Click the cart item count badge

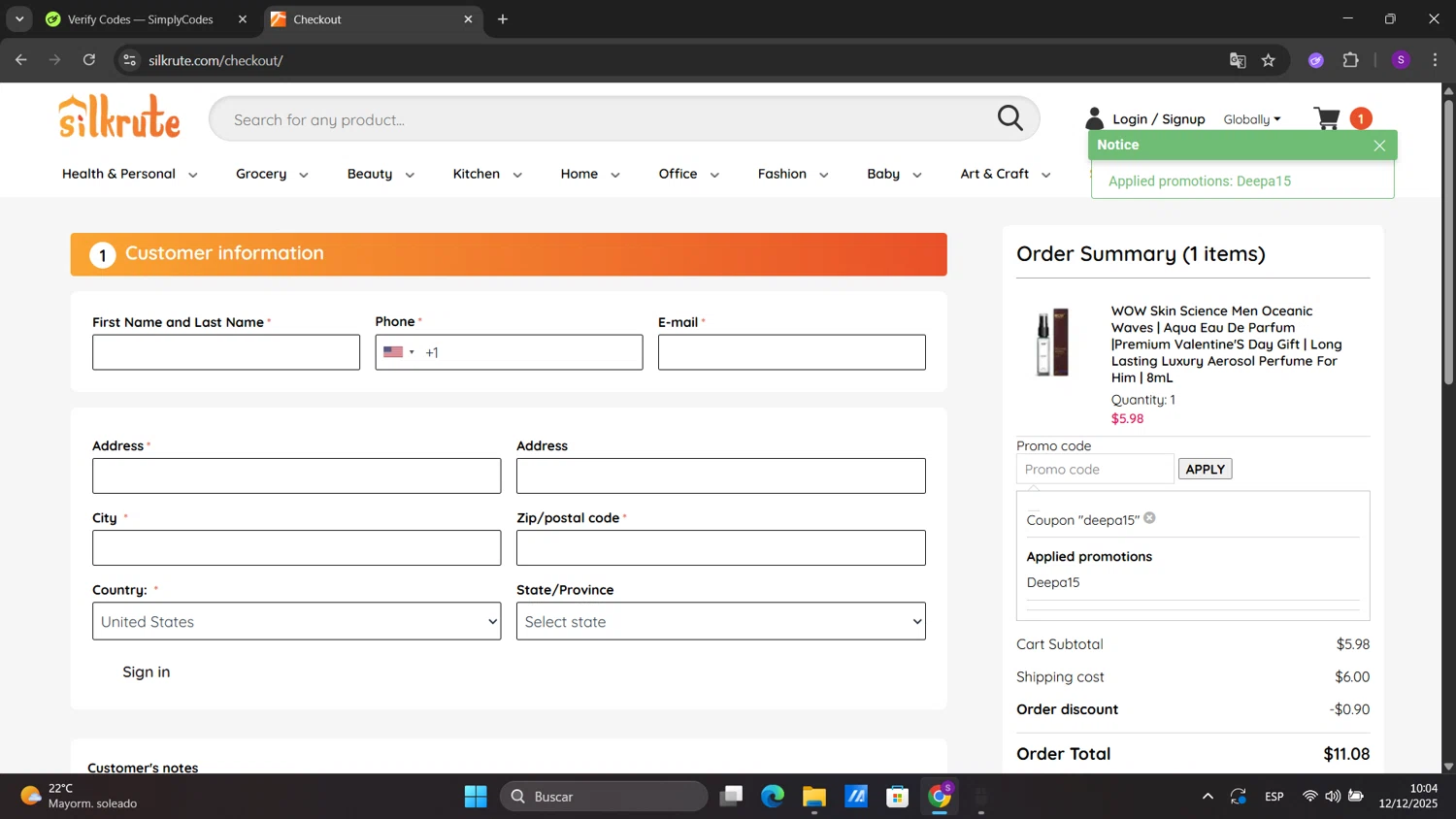(1361, 118)
